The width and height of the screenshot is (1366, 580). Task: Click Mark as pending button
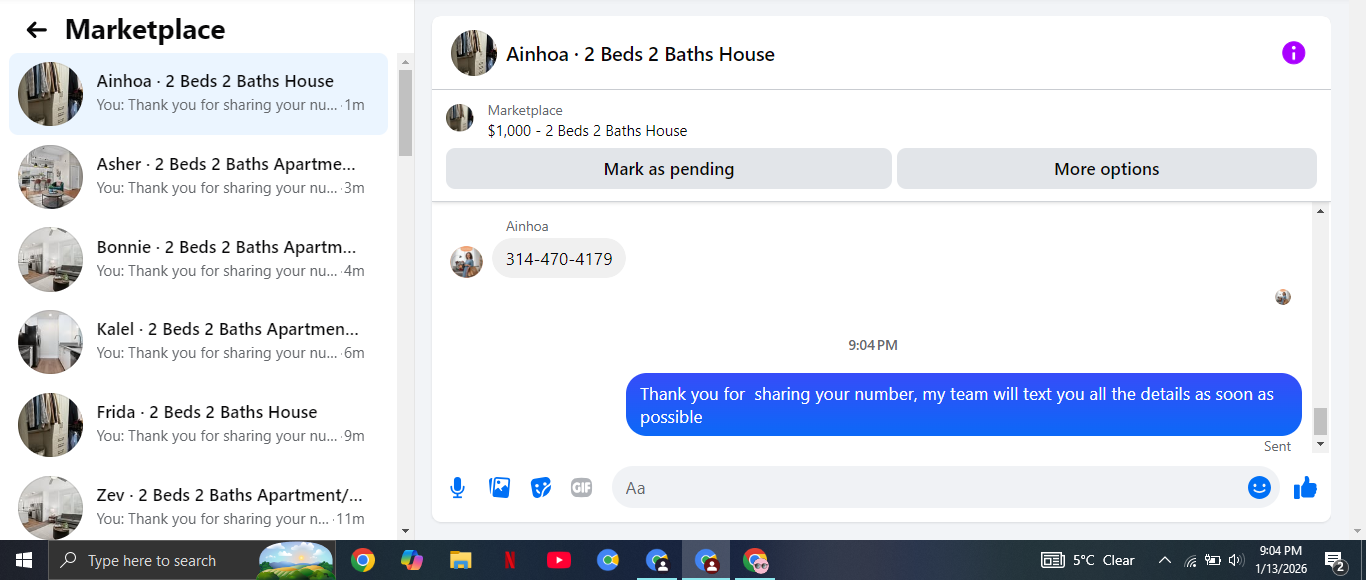pyautogui.click(x=668, y=169)
